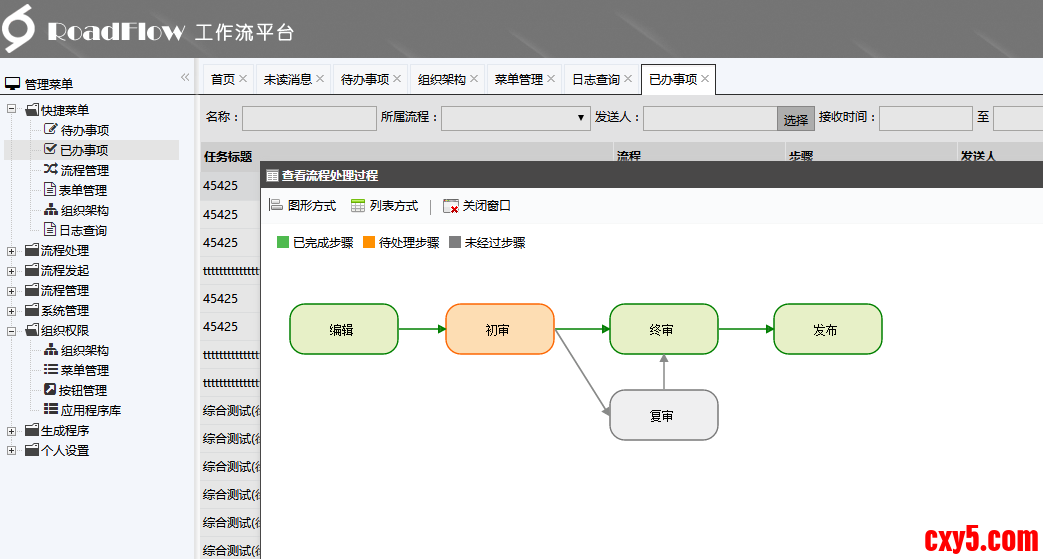The width and height of the screenshot is (1043, 559).
Task: Click 组织架构 sitemap icon under 组织权限
Action: [x=51, y=349]
